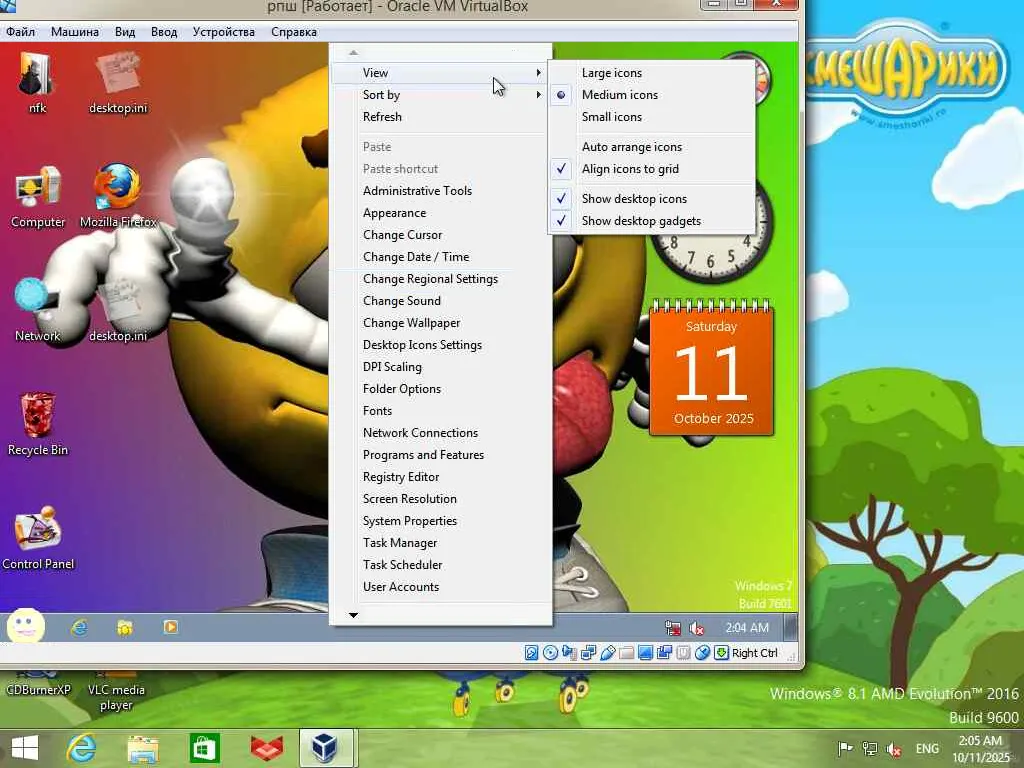Toggle Auto arrange icons
1024x768 pixels.
pos(652,147)
